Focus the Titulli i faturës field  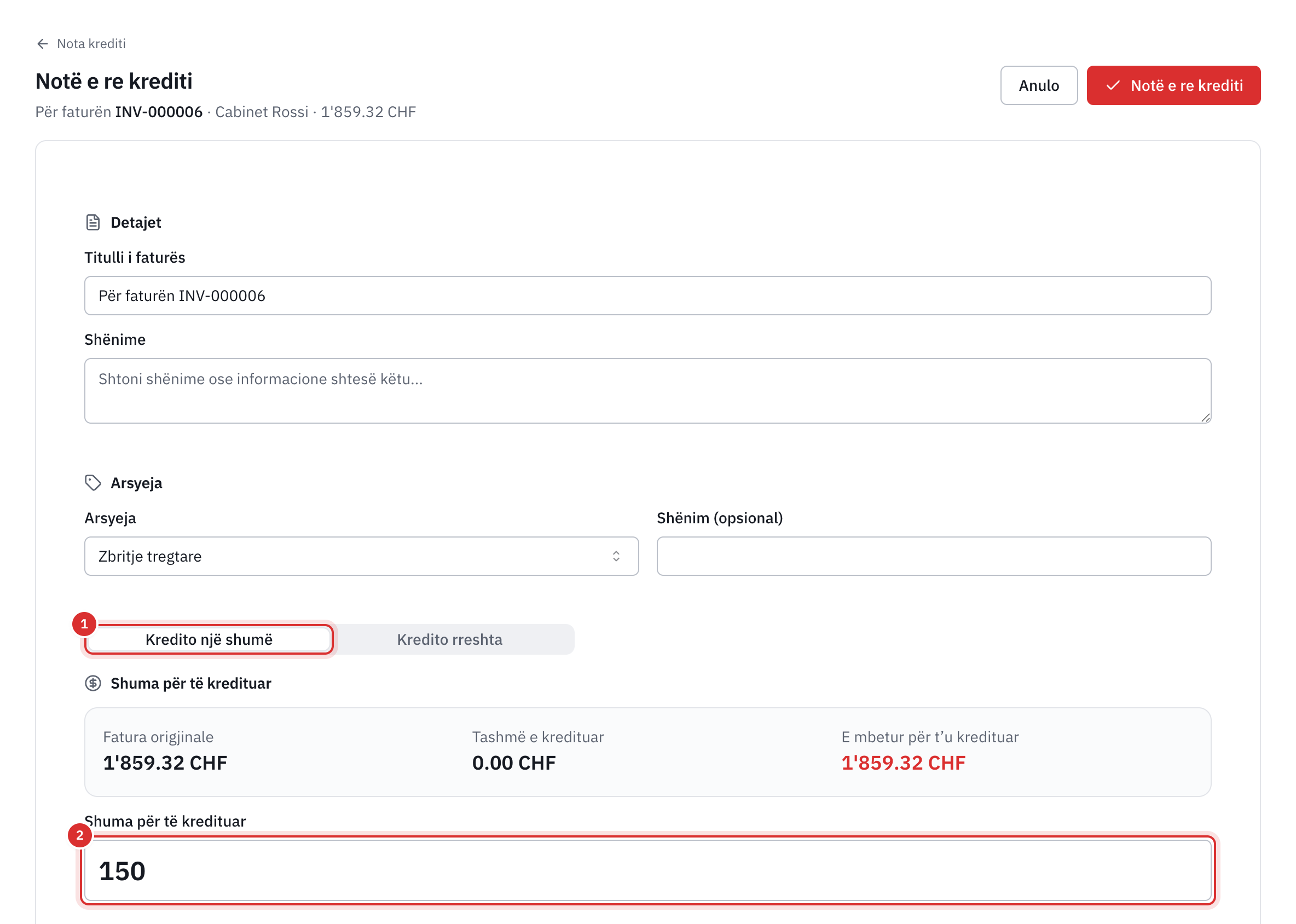647,296
